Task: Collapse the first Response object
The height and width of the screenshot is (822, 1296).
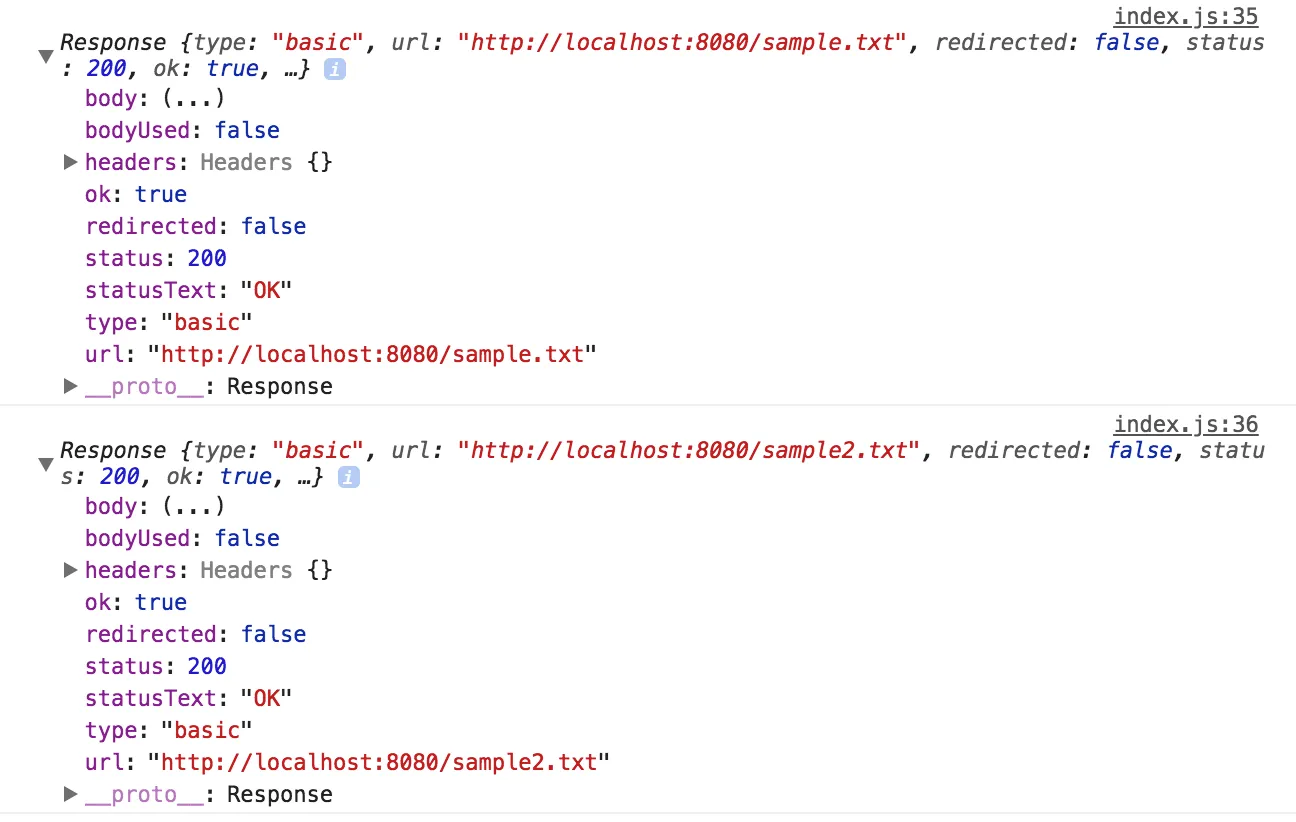Action: (46, 57)
